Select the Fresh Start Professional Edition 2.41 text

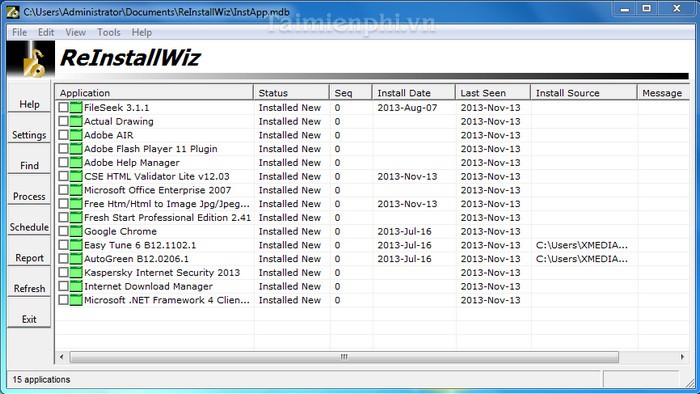tap(167, 218)
